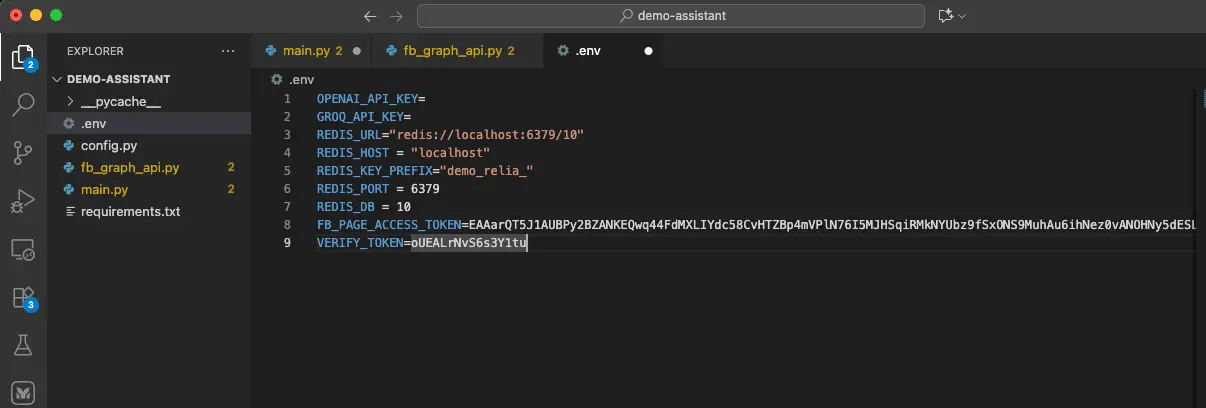The image size is (1206, 408).
Task: Switch to the fb_graph_api.py editor tab
Action: [x=458, y=50]
